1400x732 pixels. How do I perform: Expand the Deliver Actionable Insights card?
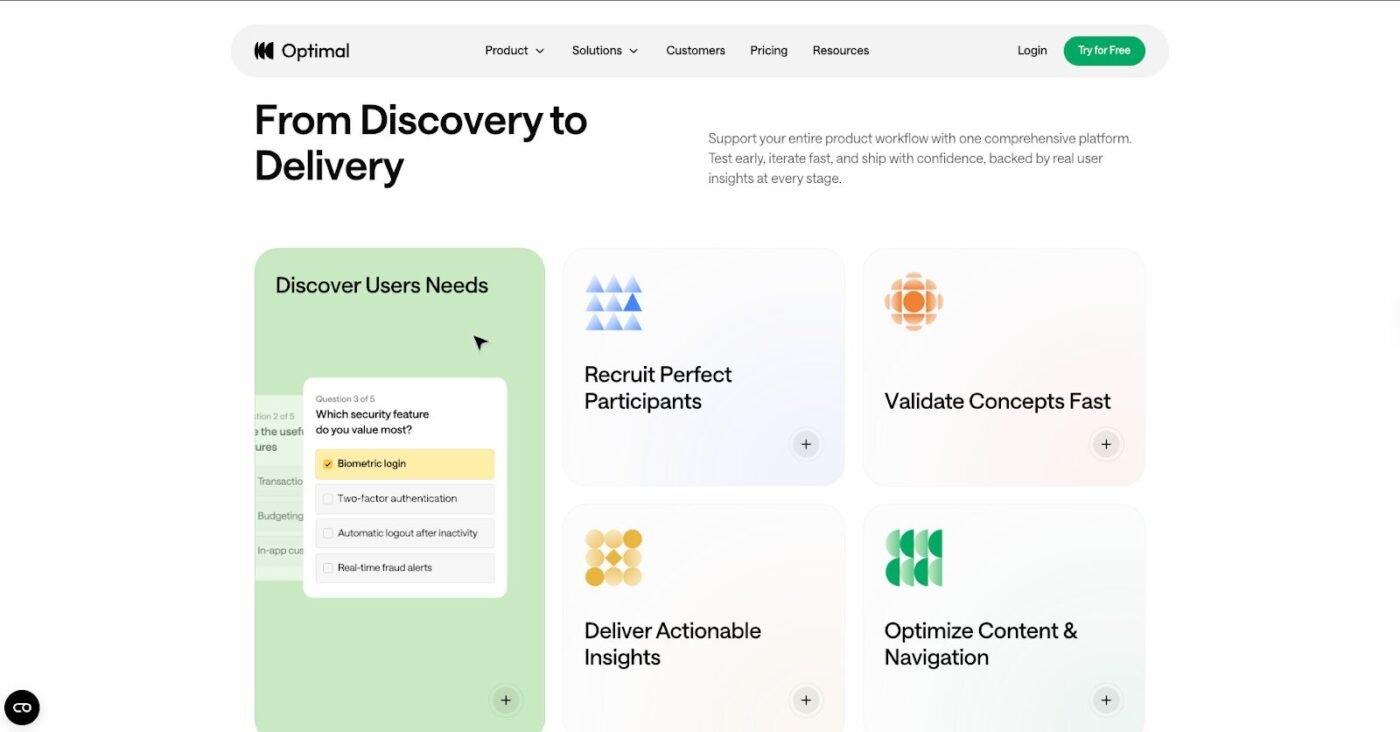(x=806, y=700)
